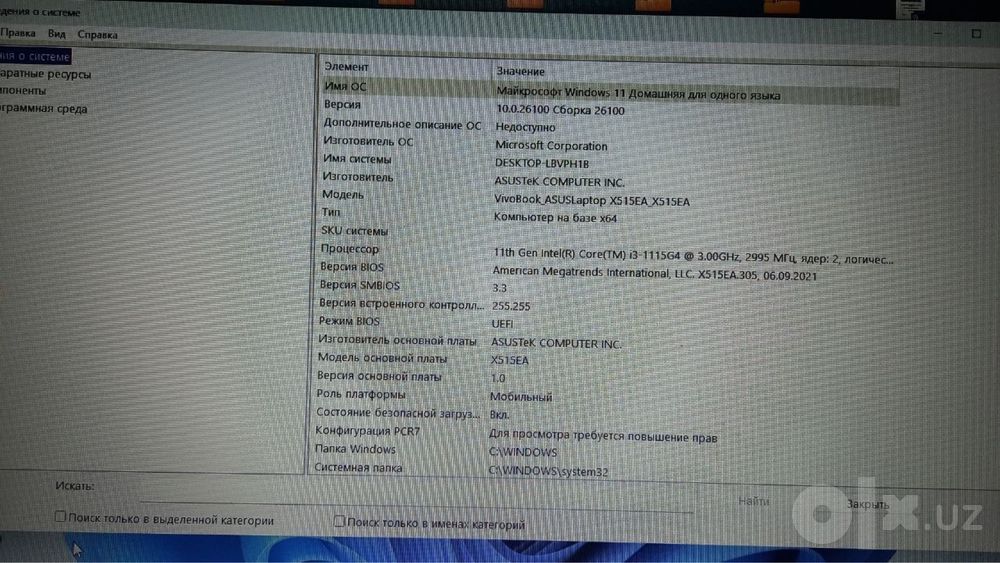This screenshot has width=1000, height=563.
Task: Select the Дополнительное описание ОС row
Action: click(x=402, y=124)
